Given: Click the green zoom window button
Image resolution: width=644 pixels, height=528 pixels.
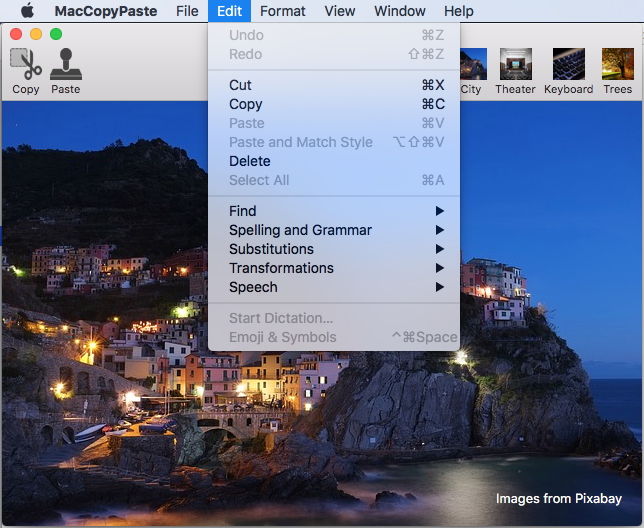Looking at the screenshot, I should pos(56,34).
